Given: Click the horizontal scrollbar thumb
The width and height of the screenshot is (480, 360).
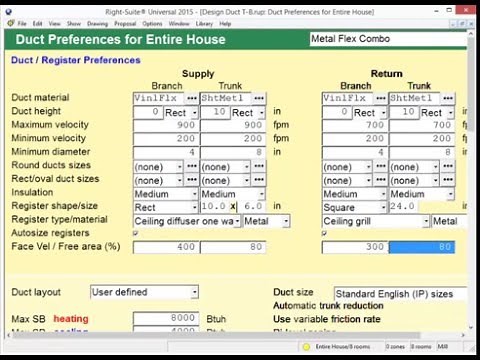Looking at the screenshot, I should click(x=216, y=335).
